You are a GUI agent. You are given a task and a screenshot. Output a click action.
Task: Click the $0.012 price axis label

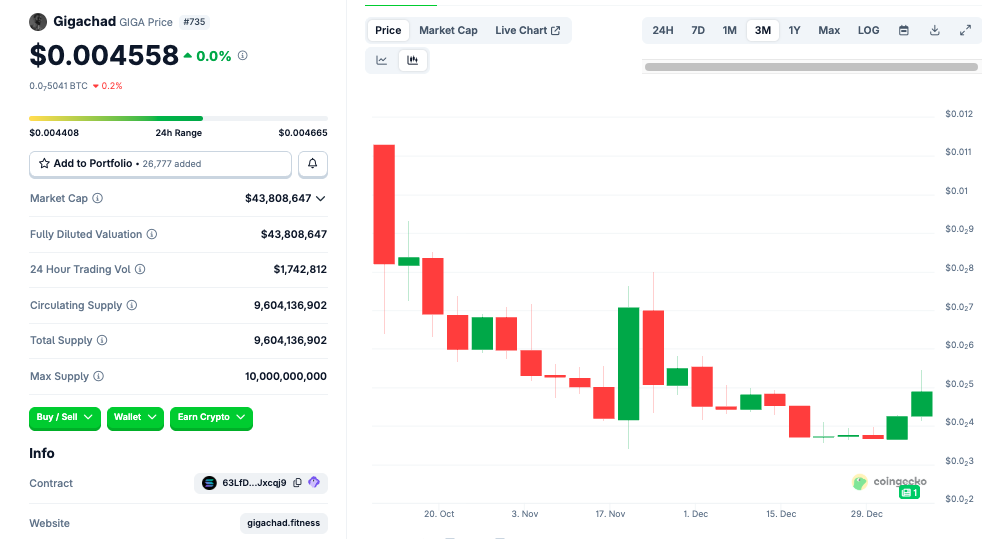tap(959, 114)
